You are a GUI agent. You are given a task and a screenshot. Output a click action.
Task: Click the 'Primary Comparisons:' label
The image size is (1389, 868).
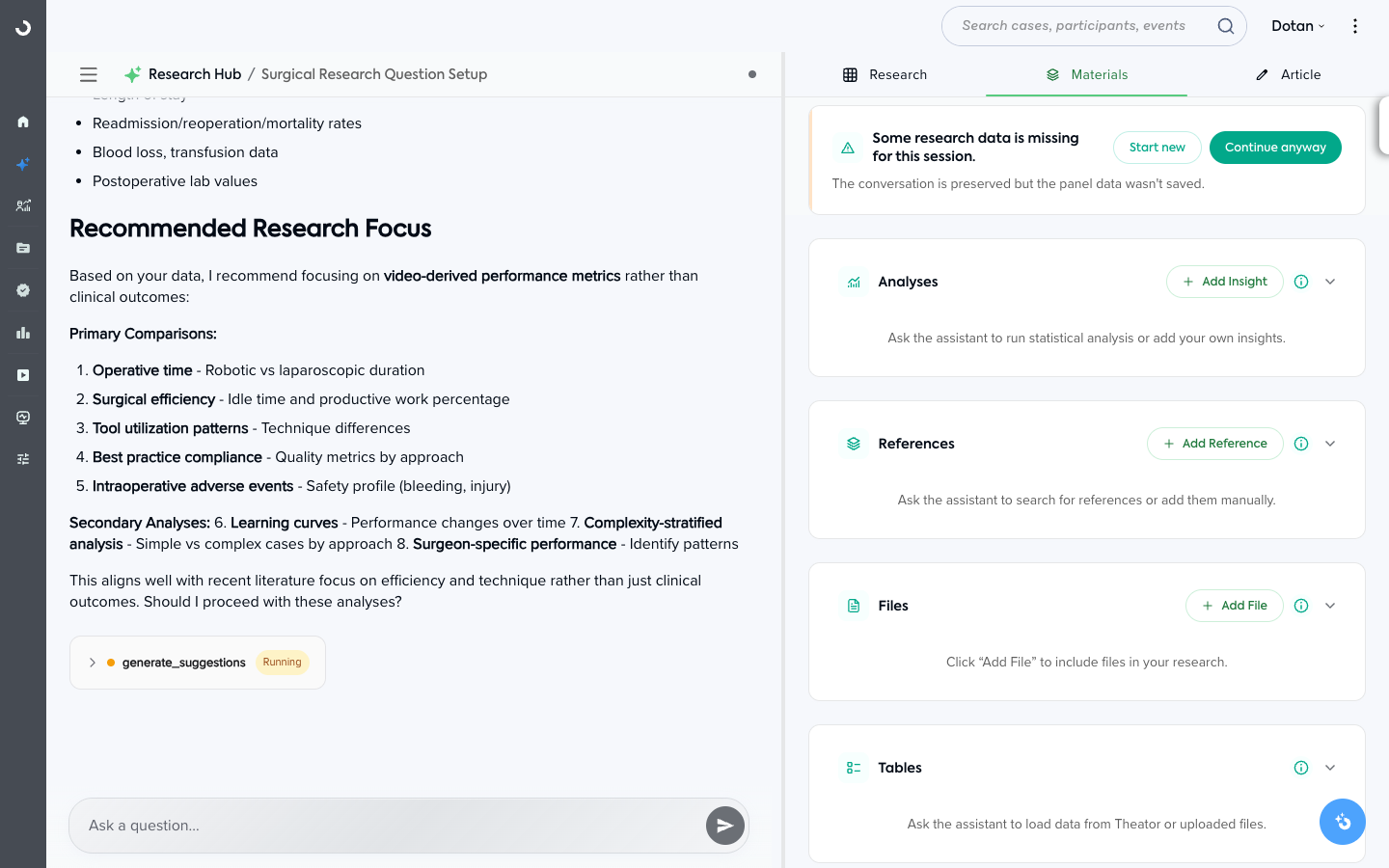pos(143,334)
